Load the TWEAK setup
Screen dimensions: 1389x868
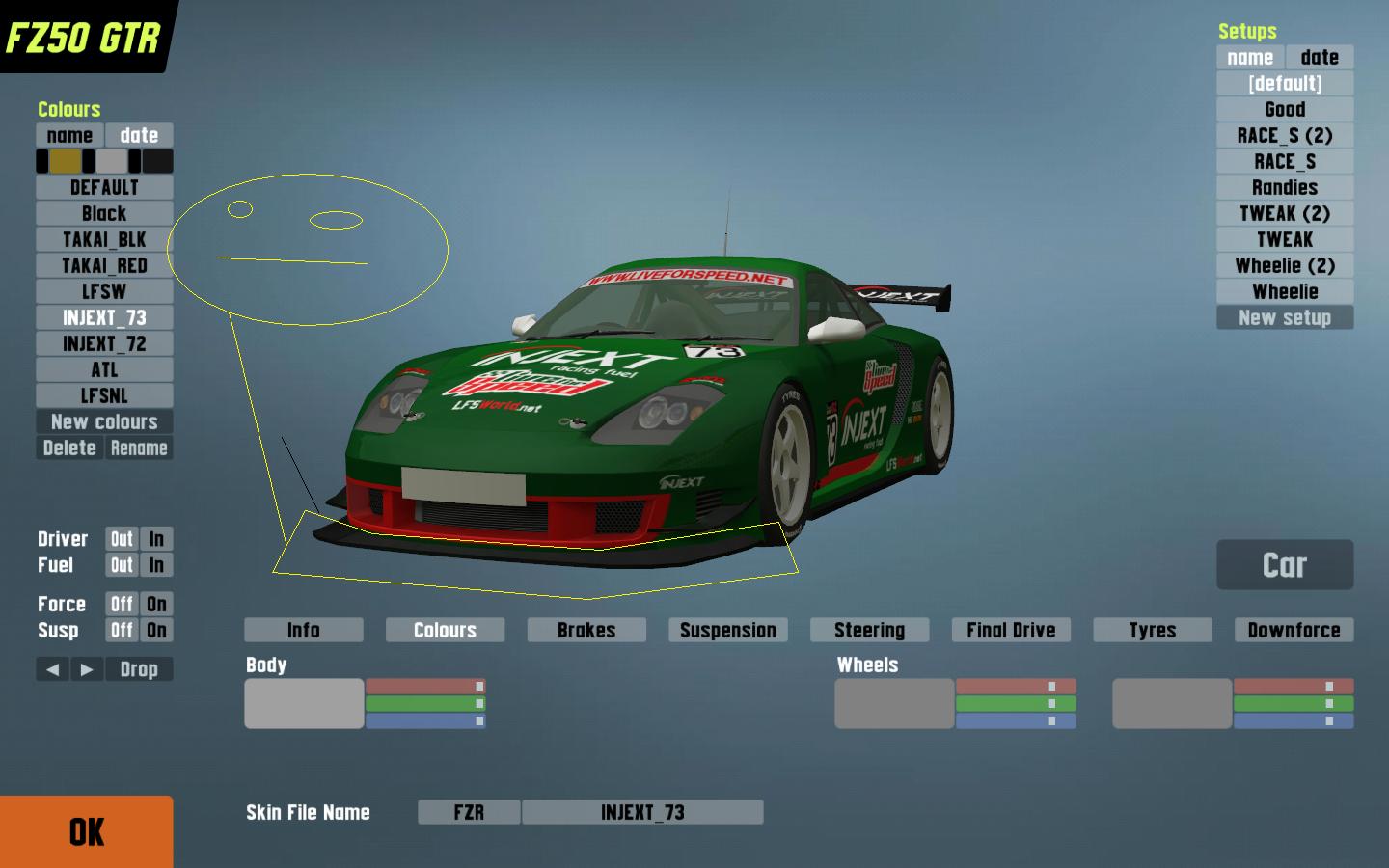tap(1285, 239)
